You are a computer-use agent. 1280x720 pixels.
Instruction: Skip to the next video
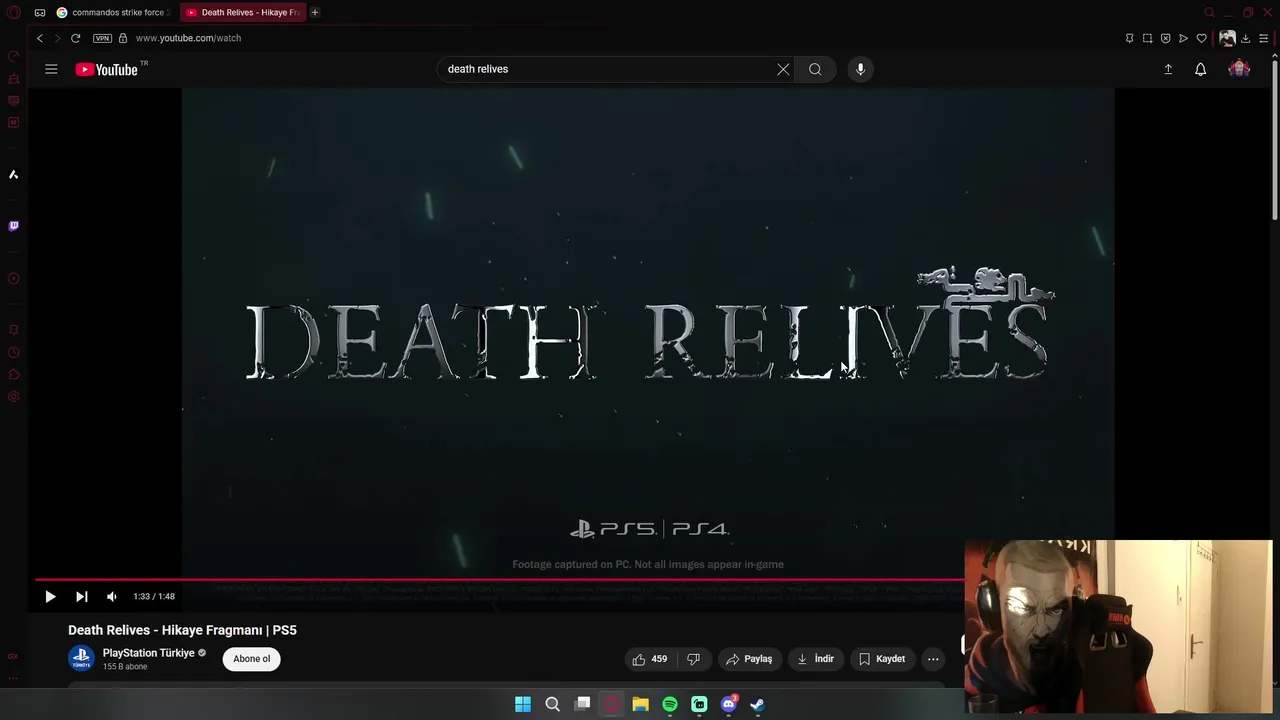[x=82, y=596]
